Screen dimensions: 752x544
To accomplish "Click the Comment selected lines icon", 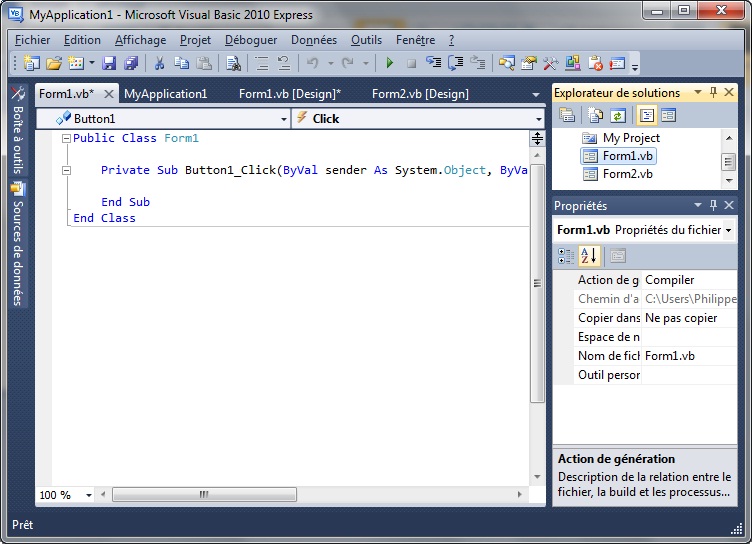I will pyautogui.click(x=261, y=63).
